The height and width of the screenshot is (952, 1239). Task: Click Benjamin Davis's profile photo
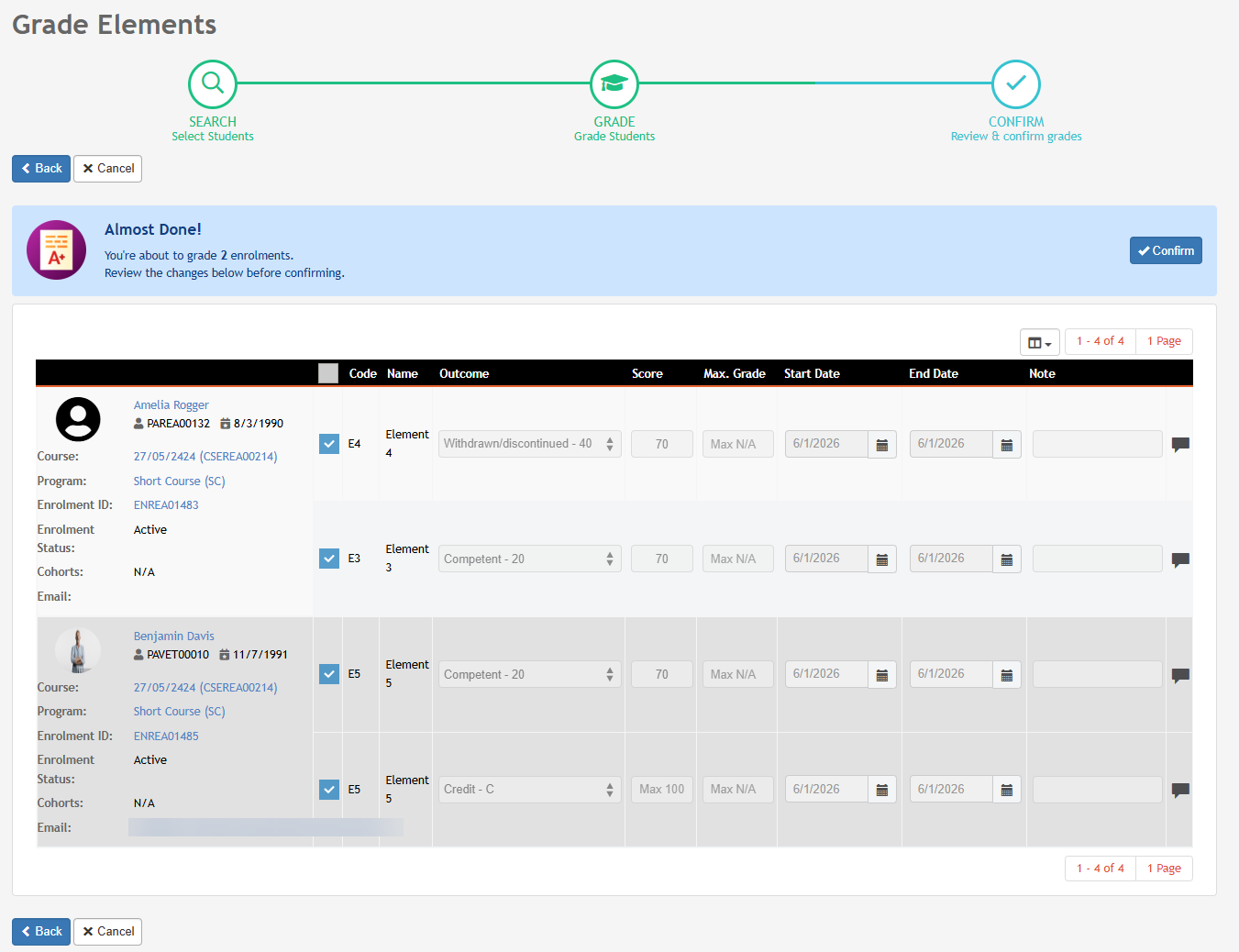[78, 650]
